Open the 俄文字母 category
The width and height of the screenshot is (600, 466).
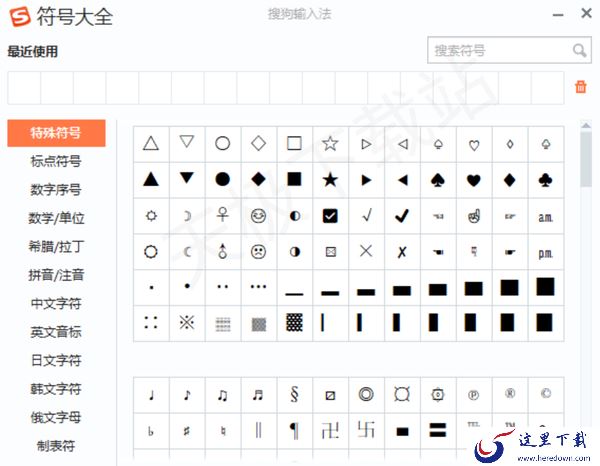pyautogui.click(x=56, y=417)
